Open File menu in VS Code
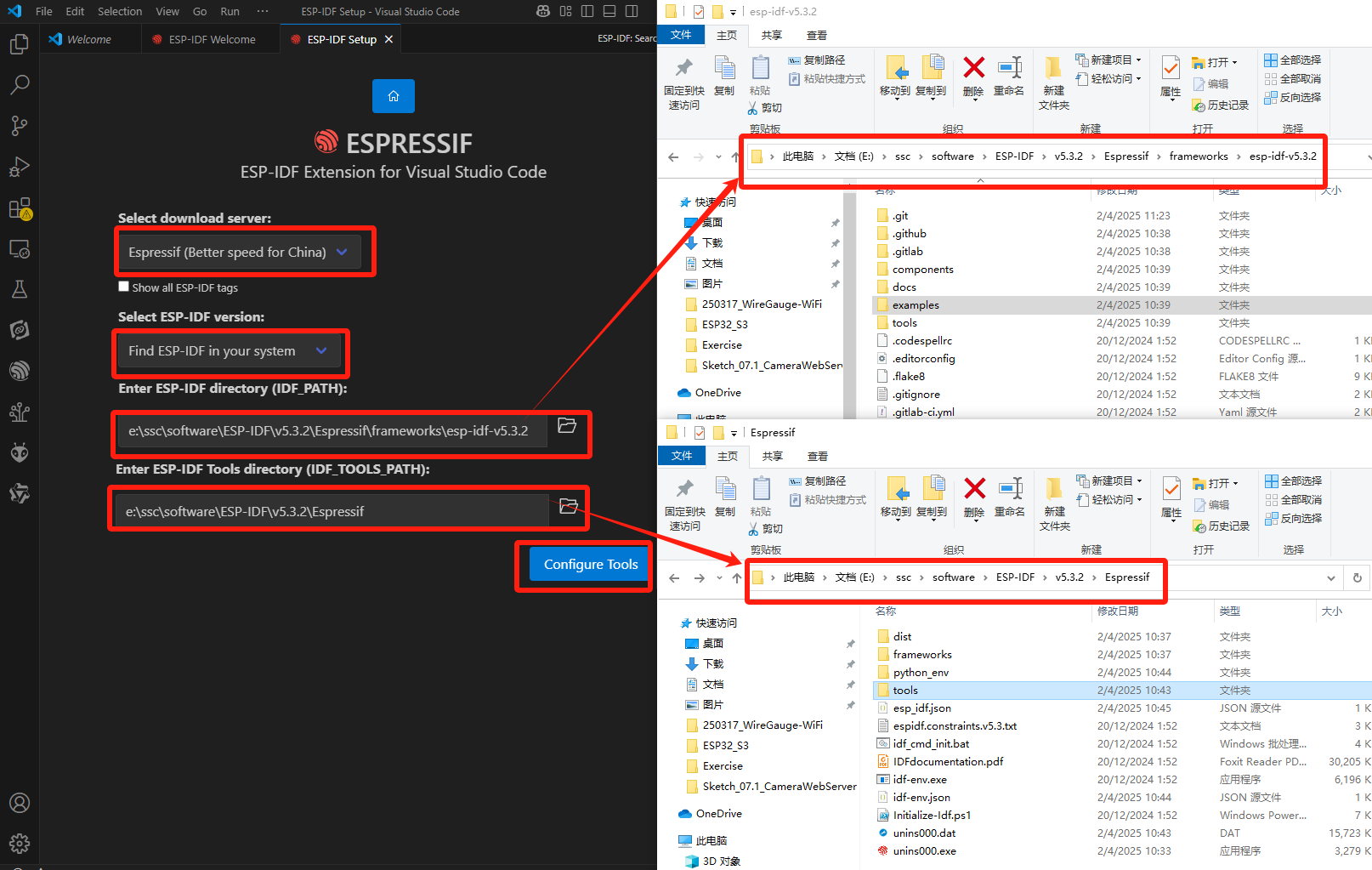Viewport: 1372px width, 870px height. 44,11
